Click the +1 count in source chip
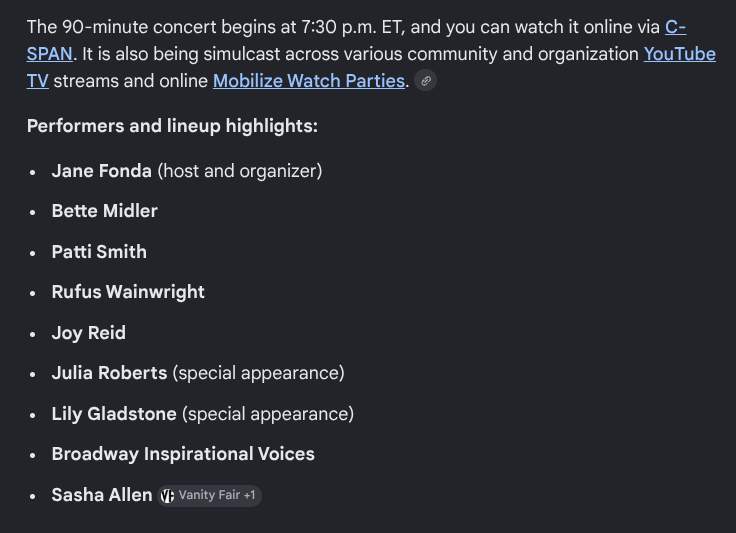 tap(249, 495)
